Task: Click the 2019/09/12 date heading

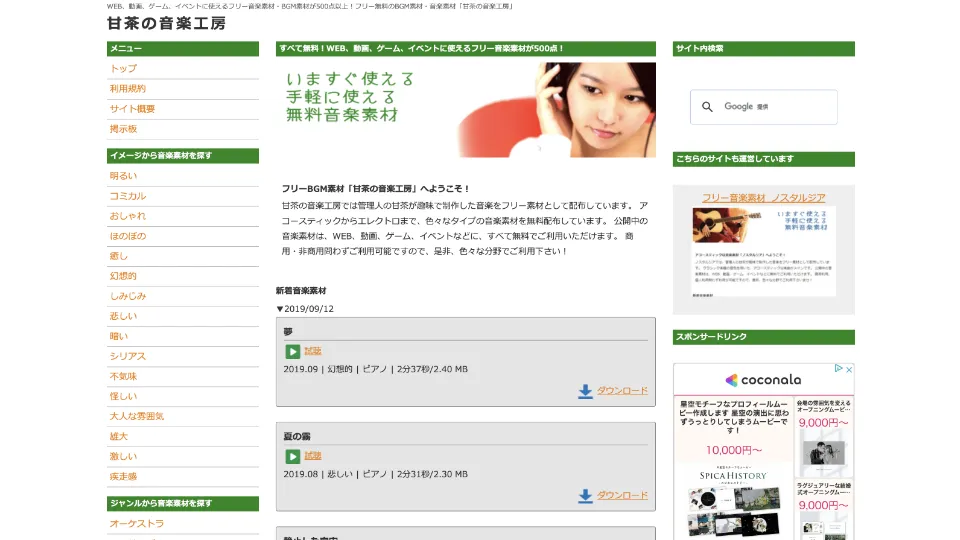Action: click(305, 309)
